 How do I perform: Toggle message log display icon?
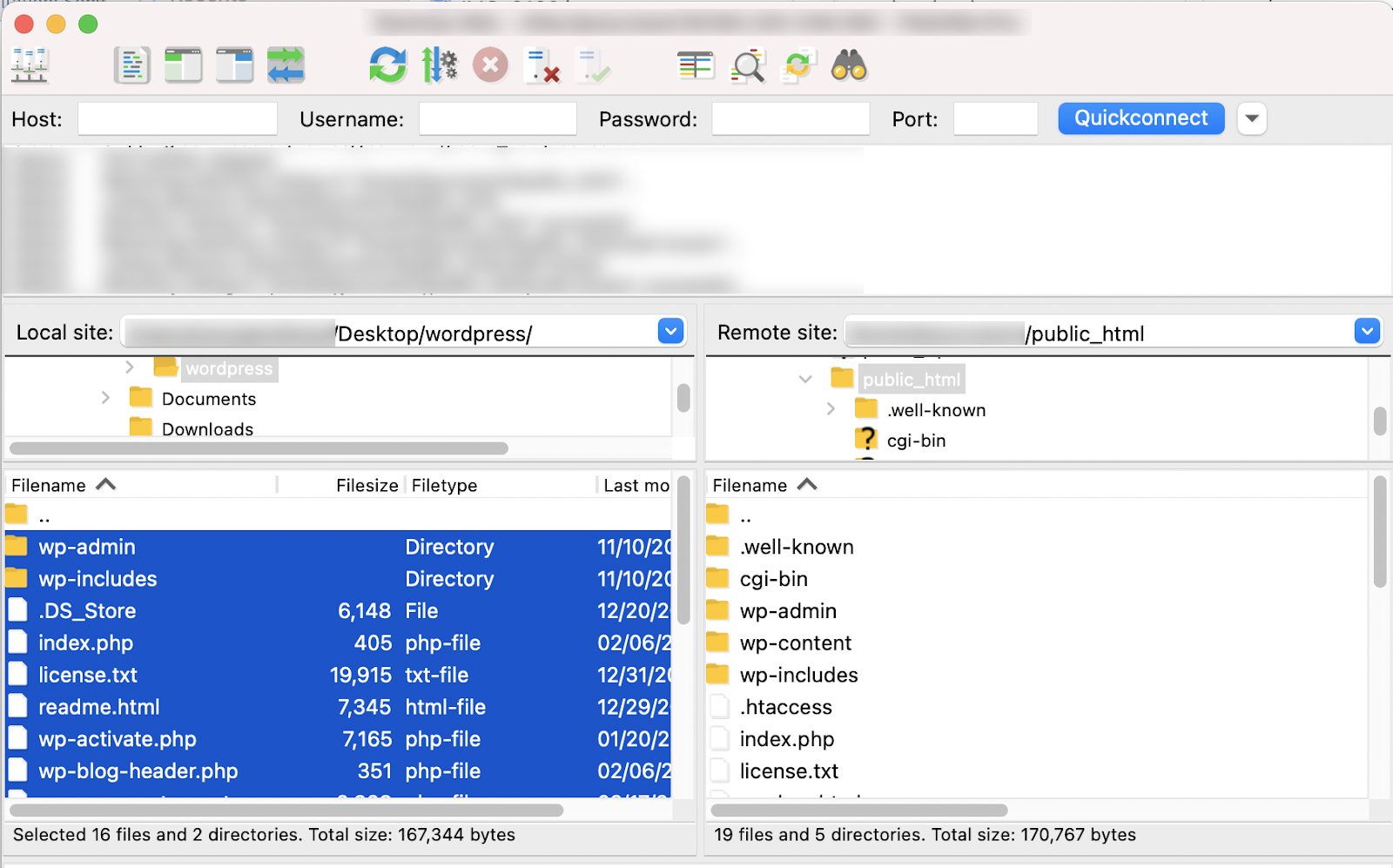pos(132,65)
